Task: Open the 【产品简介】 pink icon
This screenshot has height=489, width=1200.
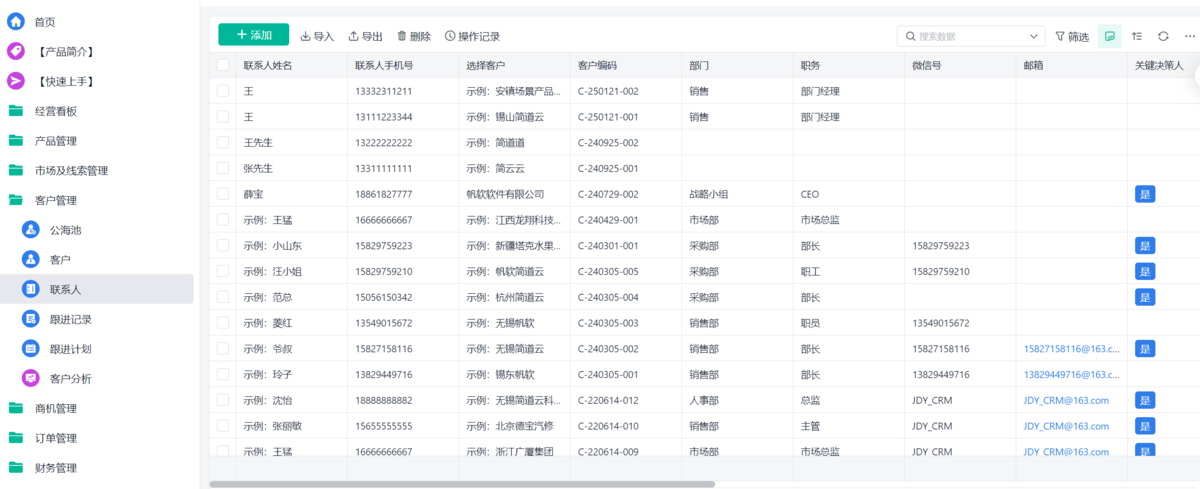Action: coord(16,51)
